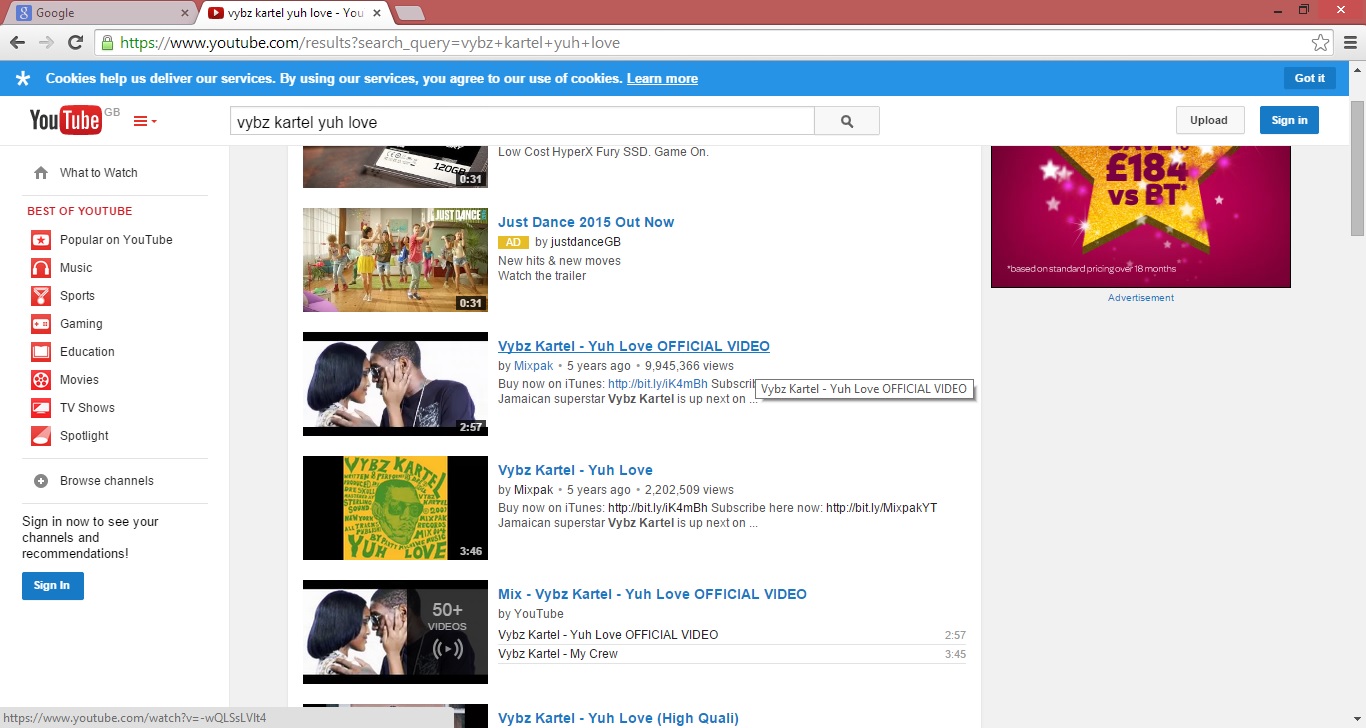Viewport: 1366px width, 728px height.
Task: Click the What to Watch home icon
Action: pos(41,173)
